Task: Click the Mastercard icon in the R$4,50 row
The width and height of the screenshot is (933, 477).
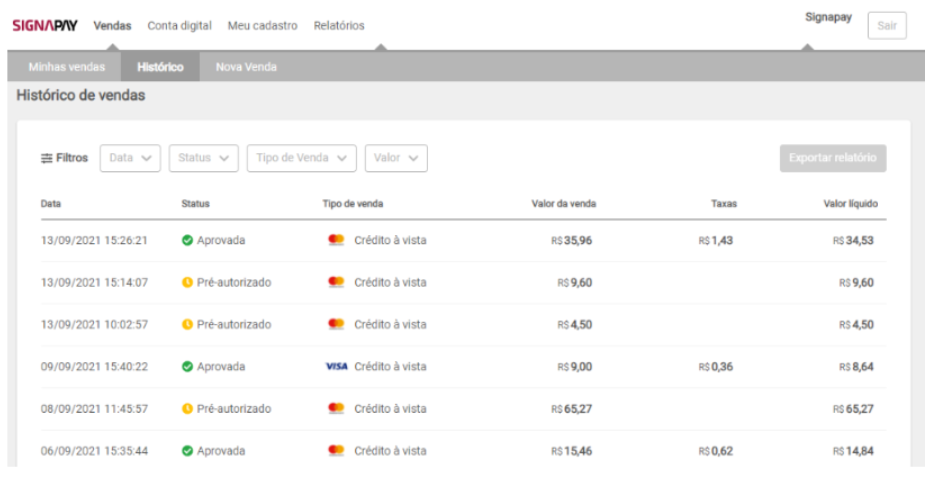Action: (337, 325)
